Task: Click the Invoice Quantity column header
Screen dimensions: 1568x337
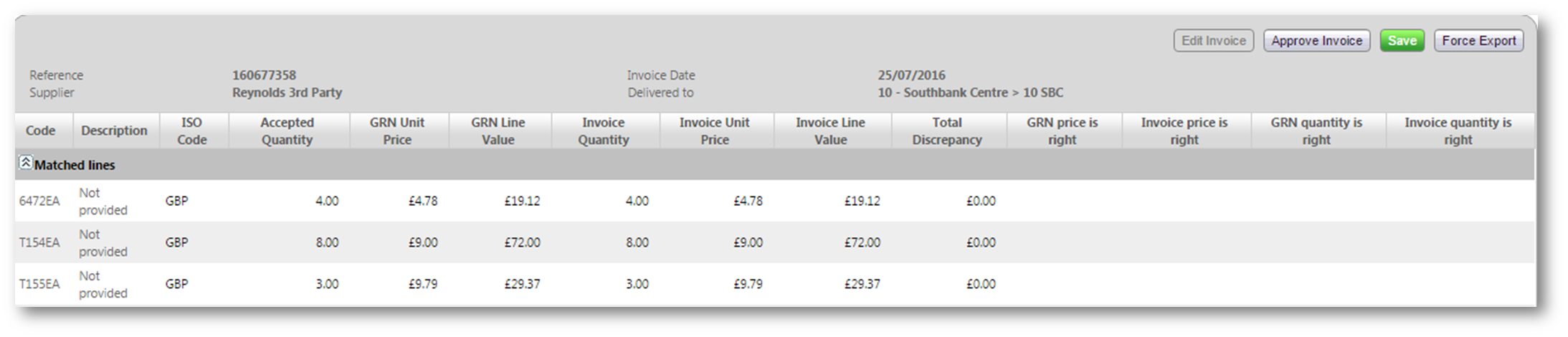Action: pyautogui.click(x=605, y=130)
